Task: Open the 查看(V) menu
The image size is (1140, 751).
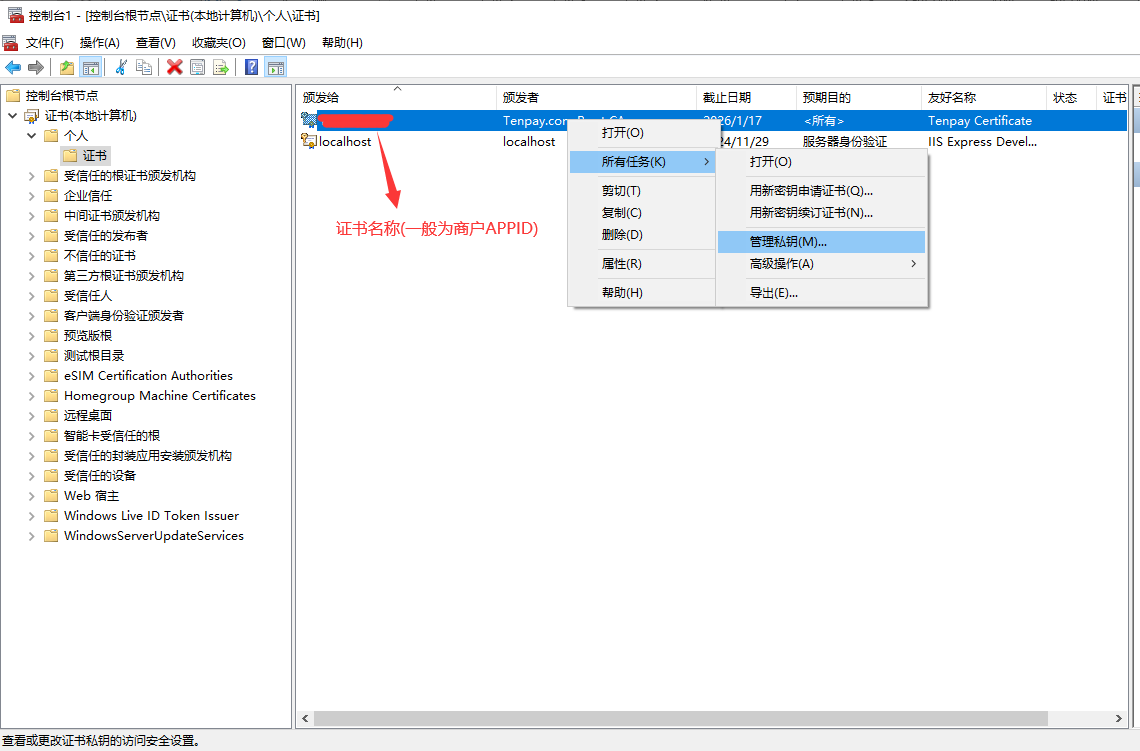Action: click(x=156, y=43)
